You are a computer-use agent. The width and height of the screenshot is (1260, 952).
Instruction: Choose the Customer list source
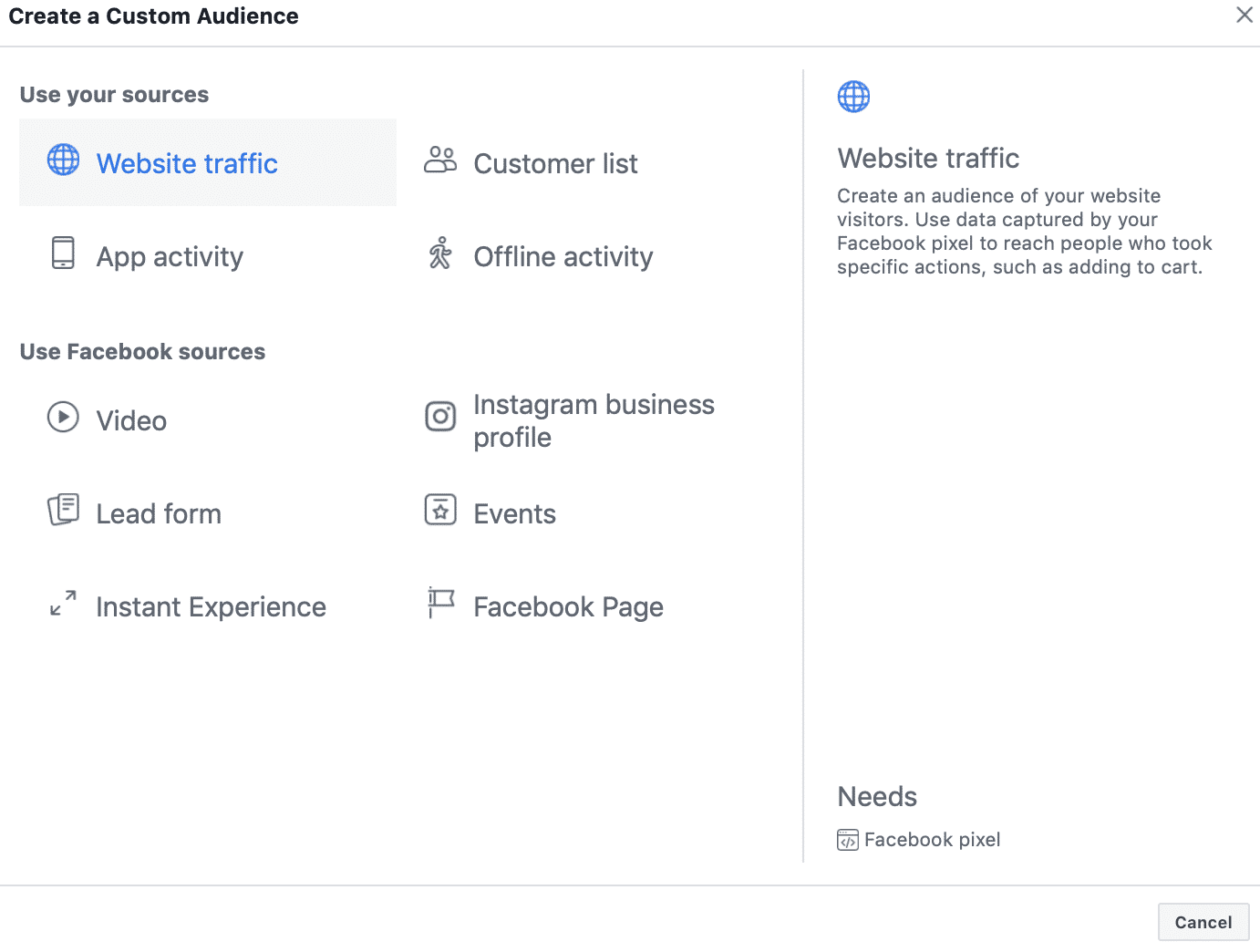click(555, 163)
